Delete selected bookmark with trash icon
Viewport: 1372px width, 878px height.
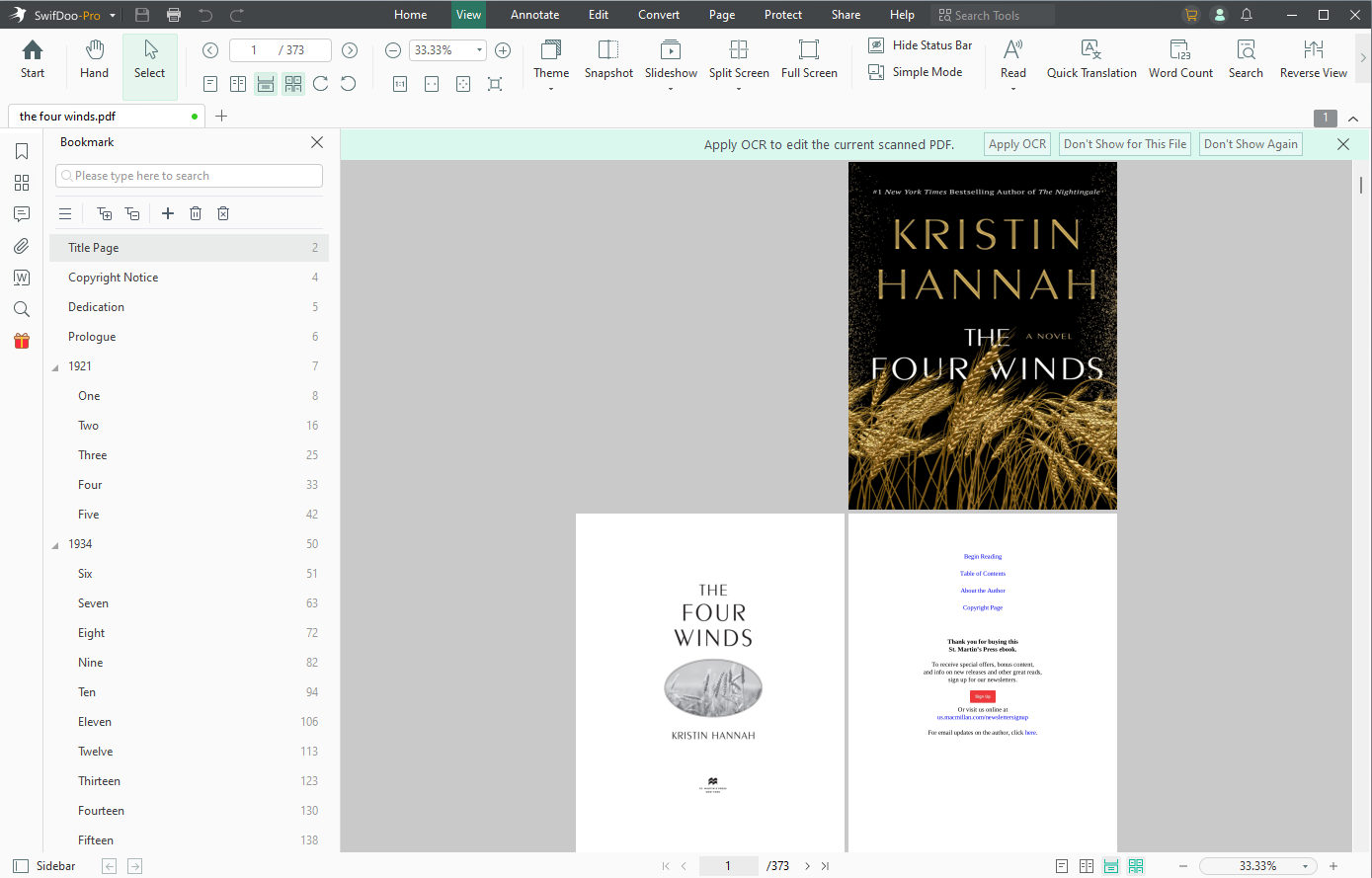point(196,213)
